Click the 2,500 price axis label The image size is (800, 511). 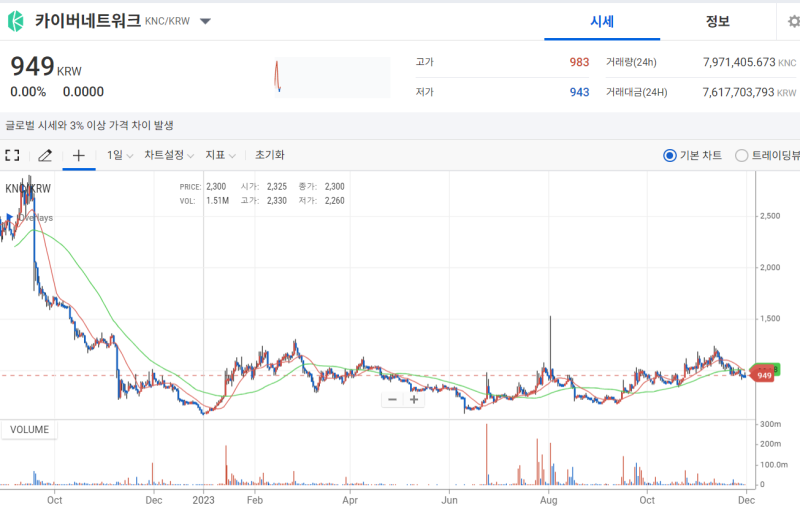770,216
